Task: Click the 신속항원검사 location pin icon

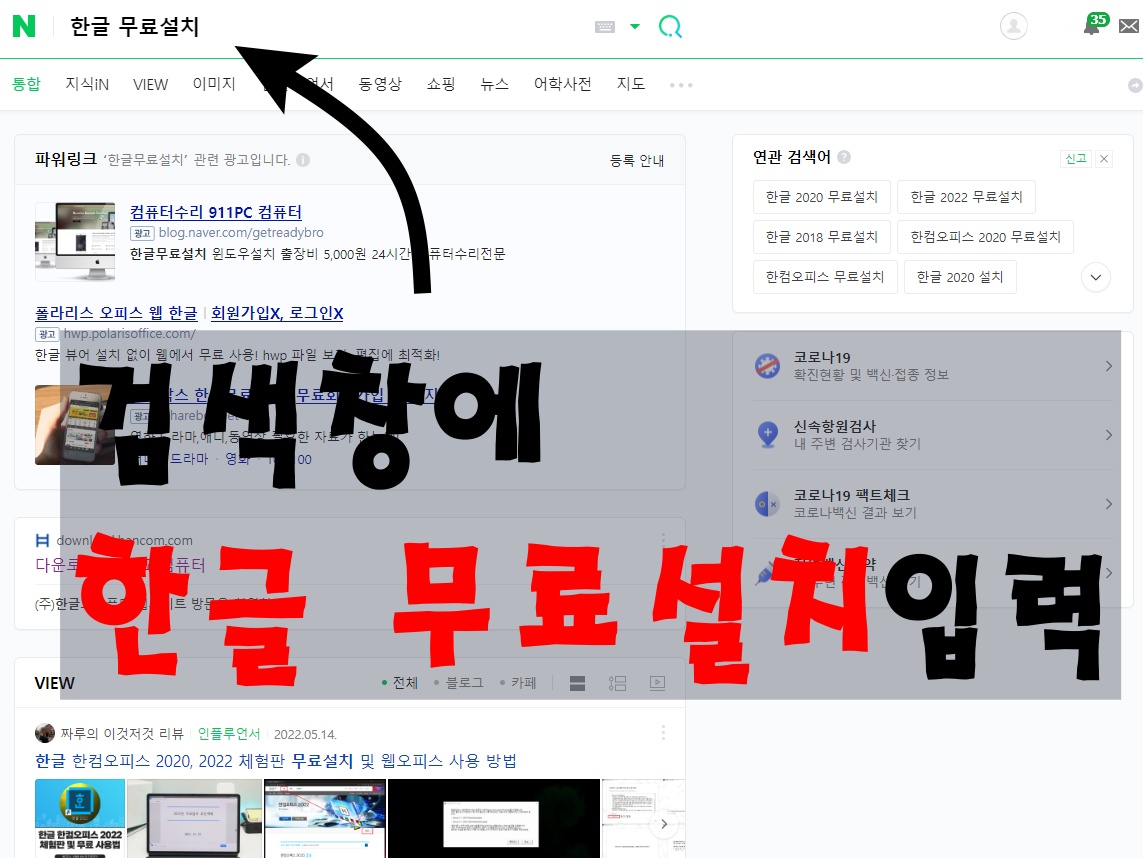Action: pos(768,434)
